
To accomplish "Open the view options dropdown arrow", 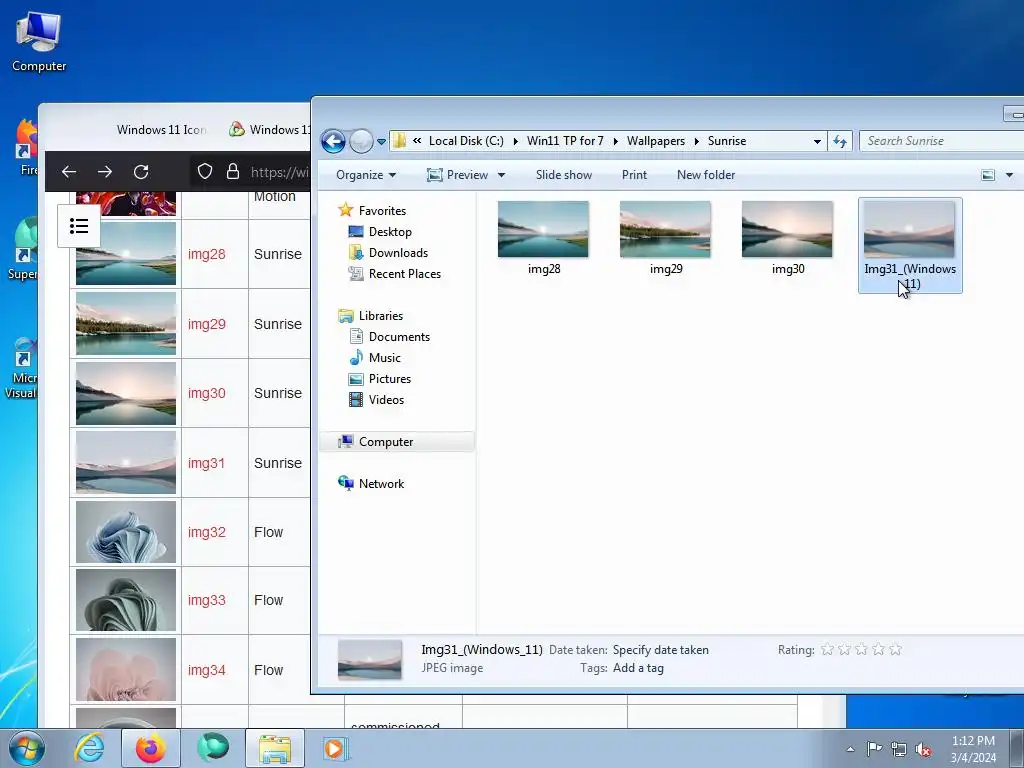I will click(x=1010, y=175).
